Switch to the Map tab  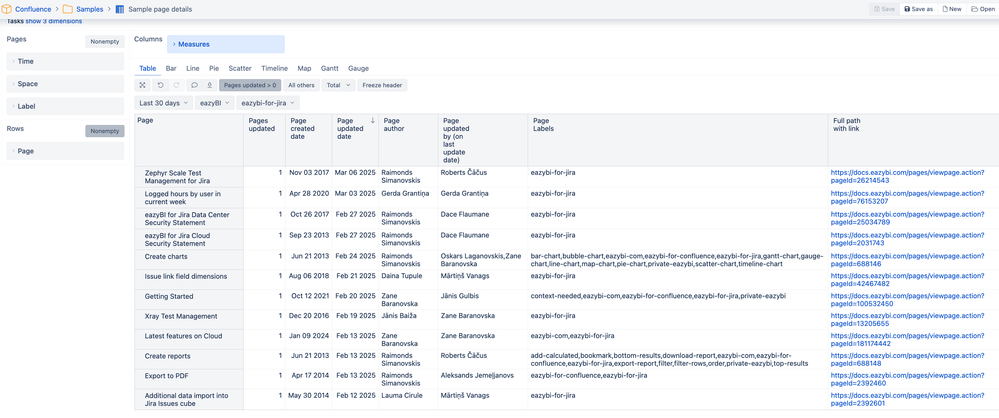pyautogui.click(x=305, y=68)
